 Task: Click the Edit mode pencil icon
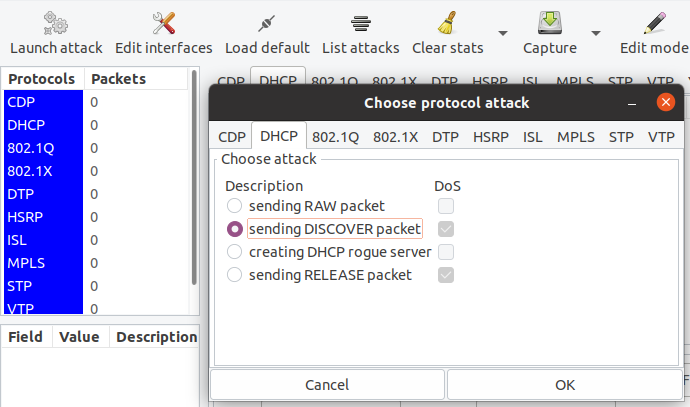(x=654, y=23)
